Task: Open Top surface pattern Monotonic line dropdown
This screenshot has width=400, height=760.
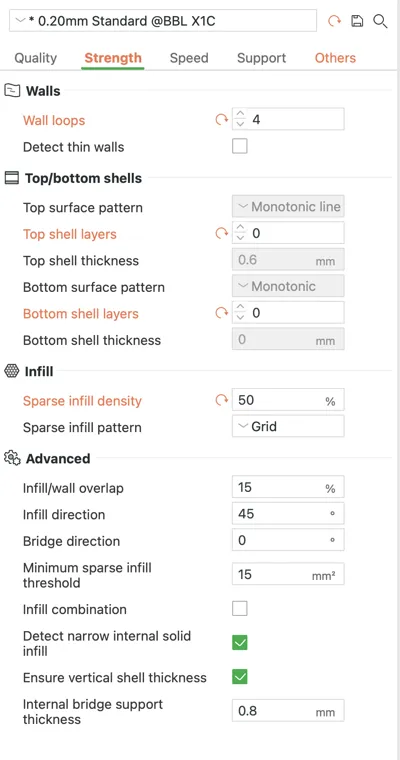Action: tap(288, 207)
